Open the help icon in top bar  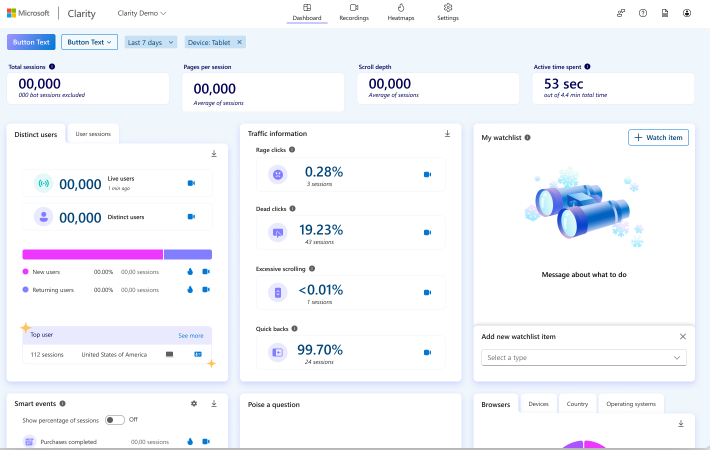(x=643, y=13)
